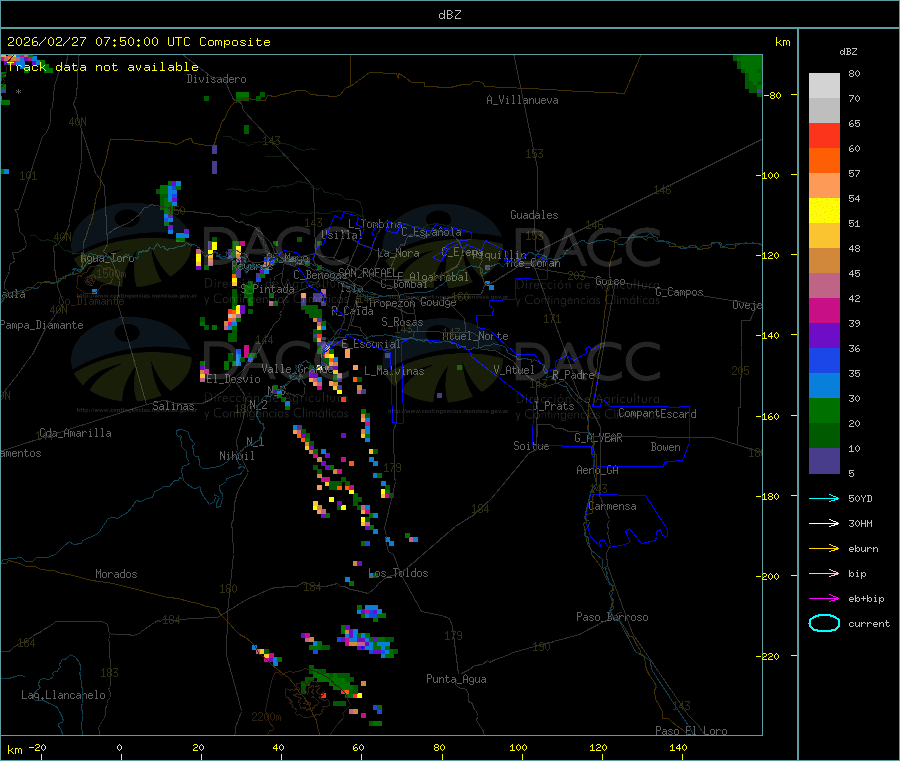Click the 'Track data not available' message
The height and width of the screenshot is (761, 900).
coord(103,67)
